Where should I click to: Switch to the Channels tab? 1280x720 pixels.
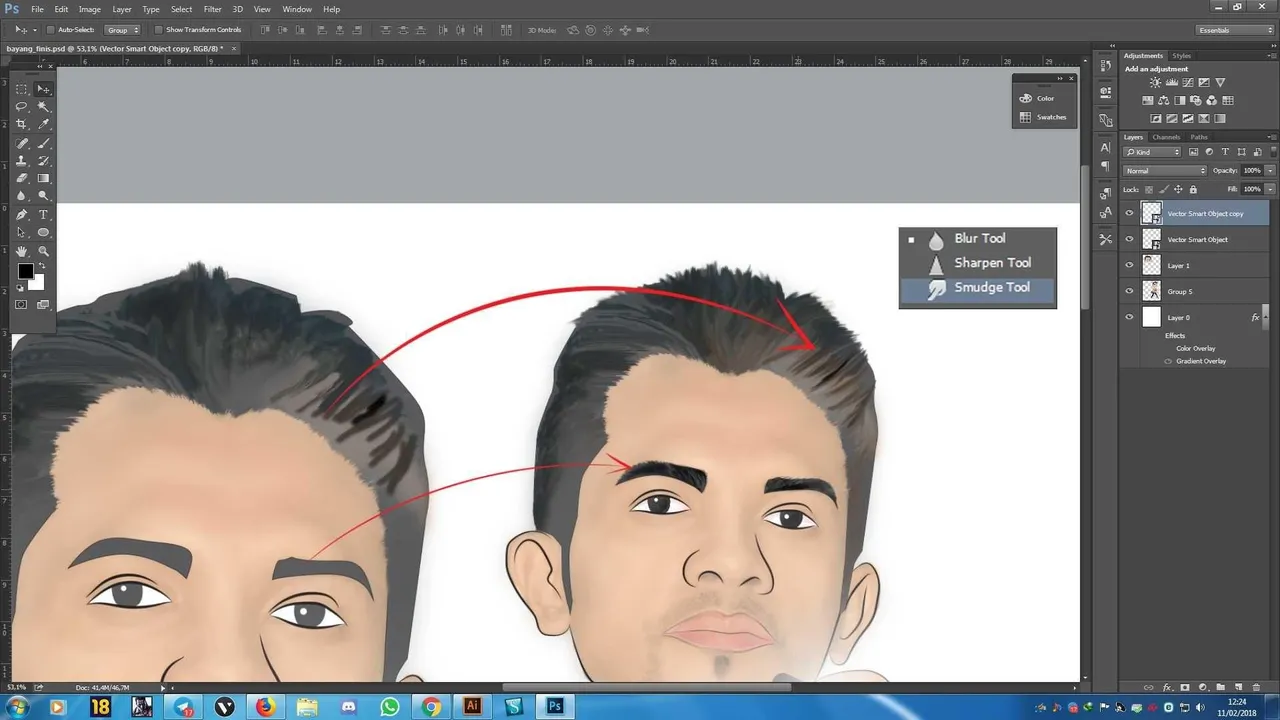pyautogui.click(x=1166, y=137)
